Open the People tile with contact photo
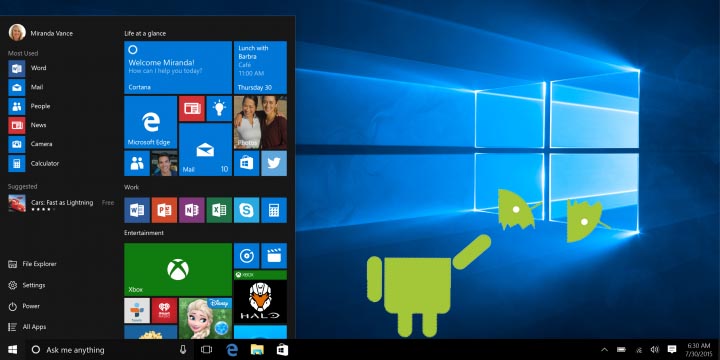The height and width of the screenshot is (360, 720). 150,163
